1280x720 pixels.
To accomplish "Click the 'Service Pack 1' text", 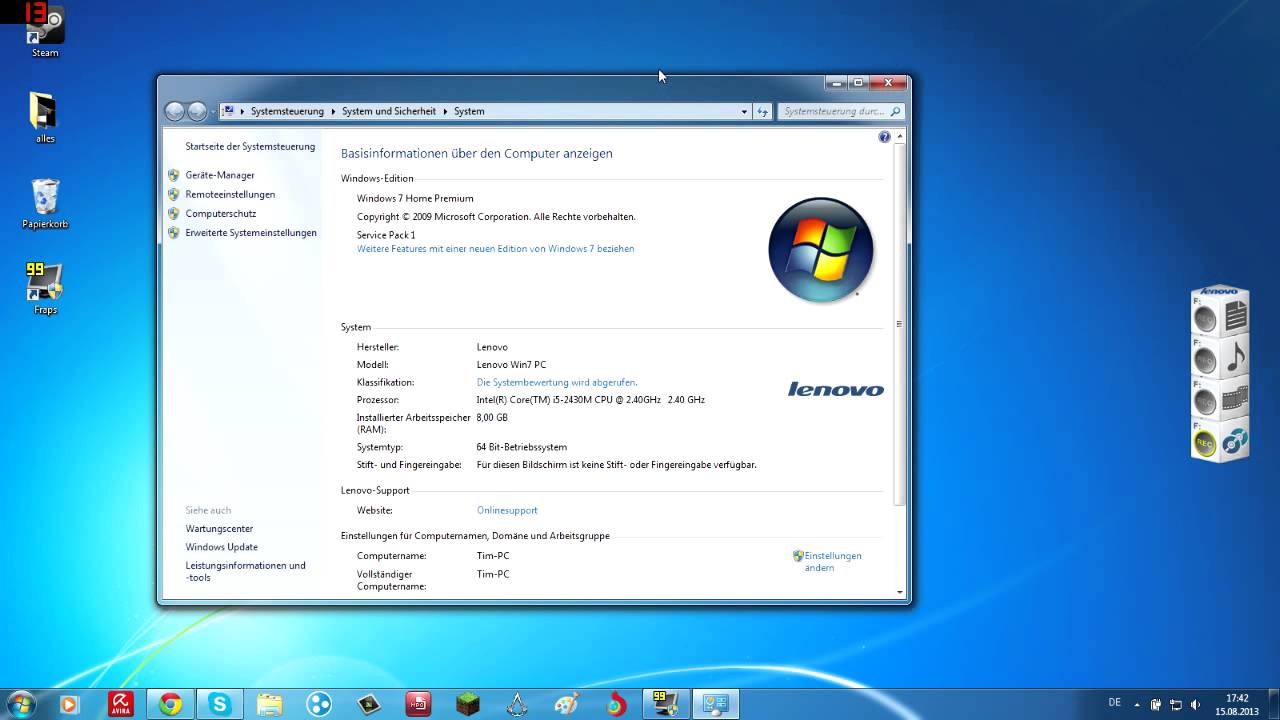I will tap(386, 234).
